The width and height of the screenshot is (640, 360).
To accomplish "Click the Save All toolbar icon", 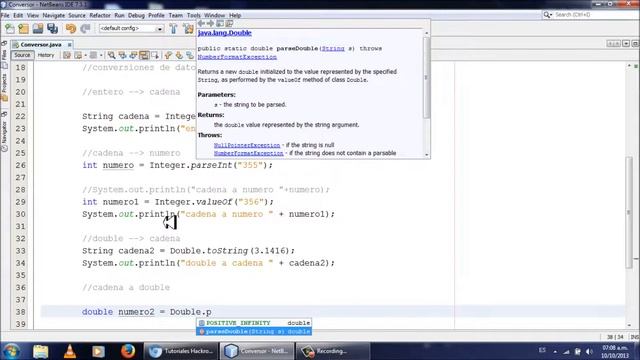I will pyautogui.click(x=52, y=29).
